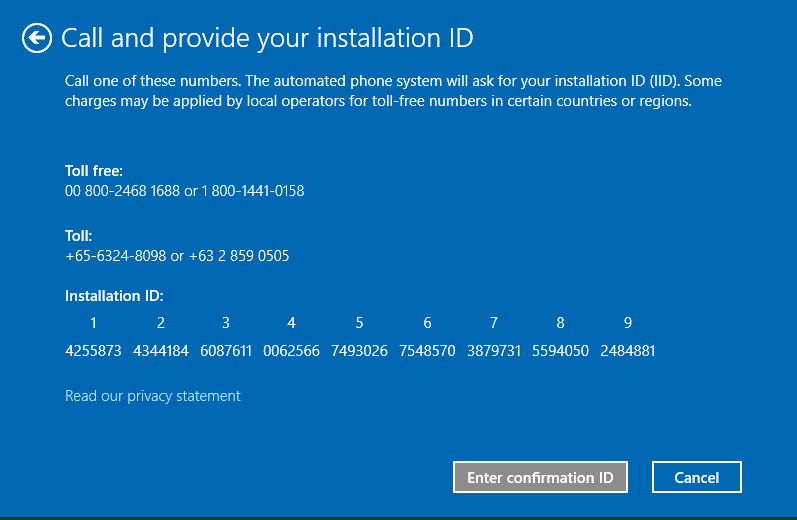Go back using the circled arrow icon
This screenshot has width=797, height=520.
(x=37, y=38)
